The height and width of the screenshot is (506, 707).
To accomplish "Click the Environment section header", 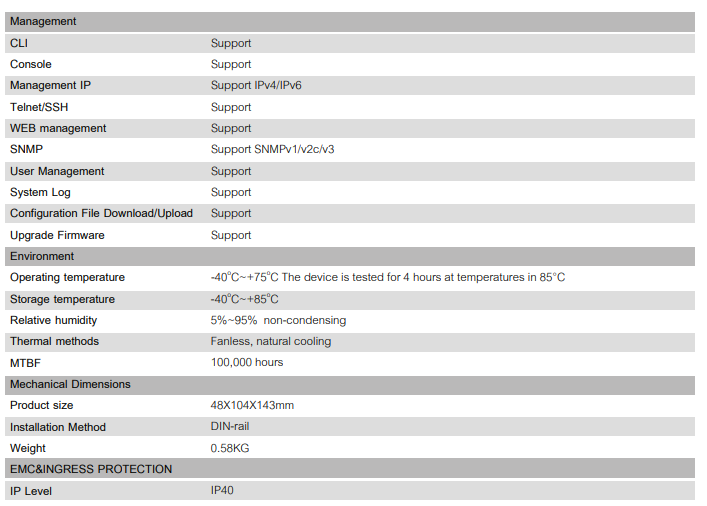I will [x=350, y=257].
